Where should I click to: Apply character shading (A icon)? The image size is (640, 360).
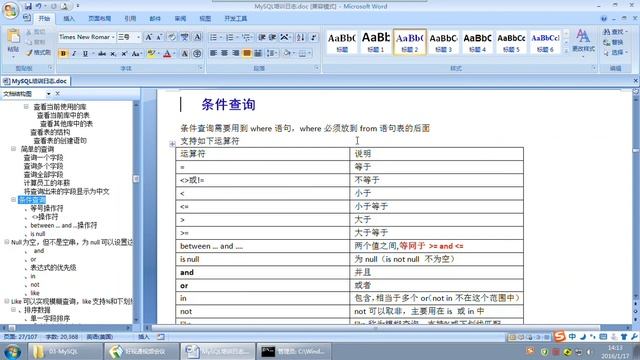click(x=184, y=53)
